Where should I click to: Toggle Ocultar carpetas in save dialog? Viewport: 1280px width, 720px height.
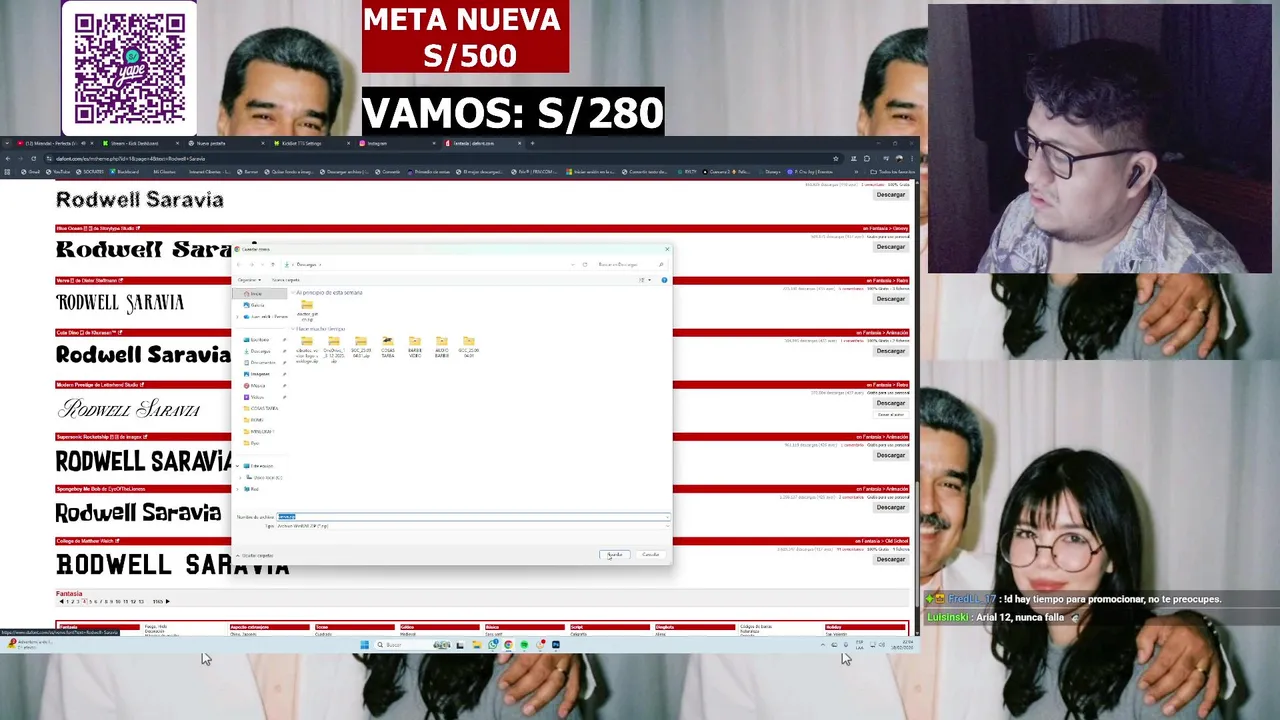click(x=255, y=555)
